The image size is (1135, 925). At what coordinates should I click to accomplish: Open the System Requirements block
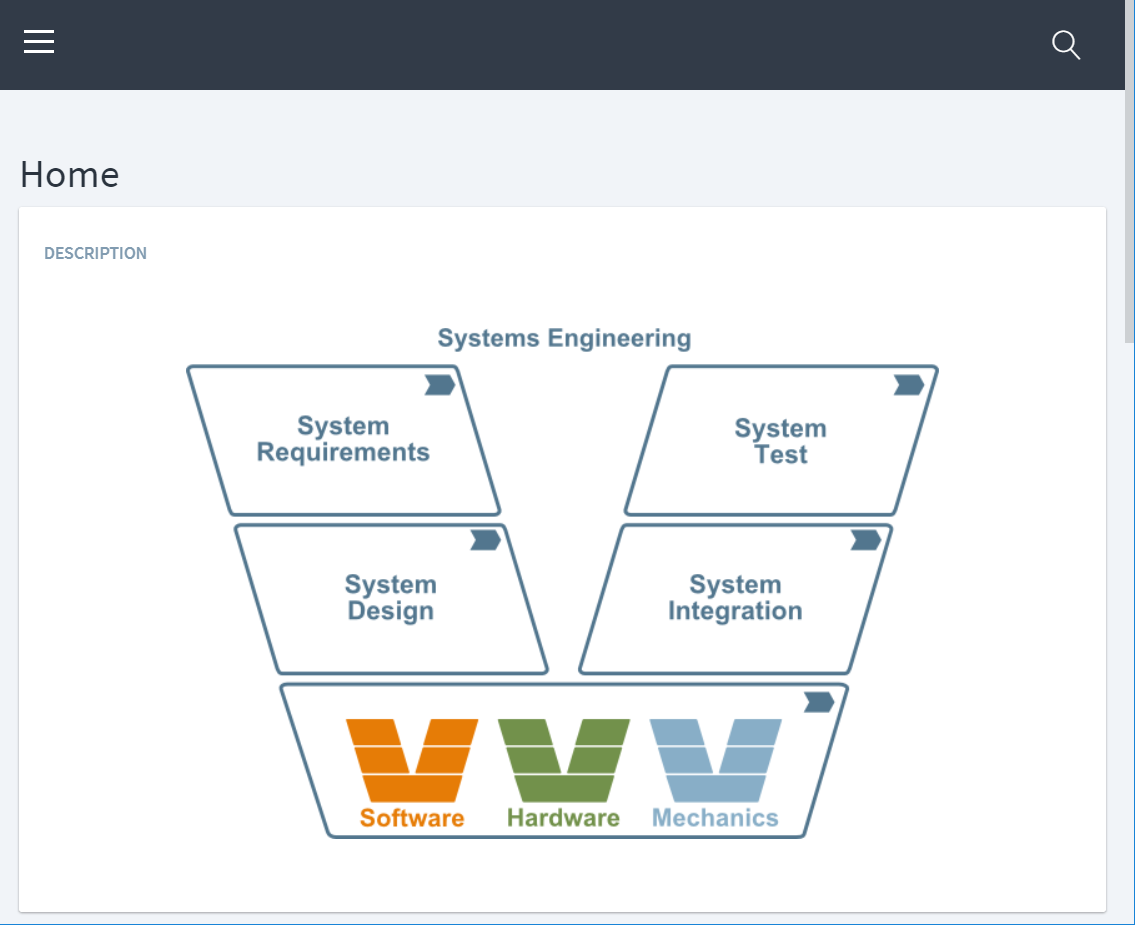[x=343, y=440]
